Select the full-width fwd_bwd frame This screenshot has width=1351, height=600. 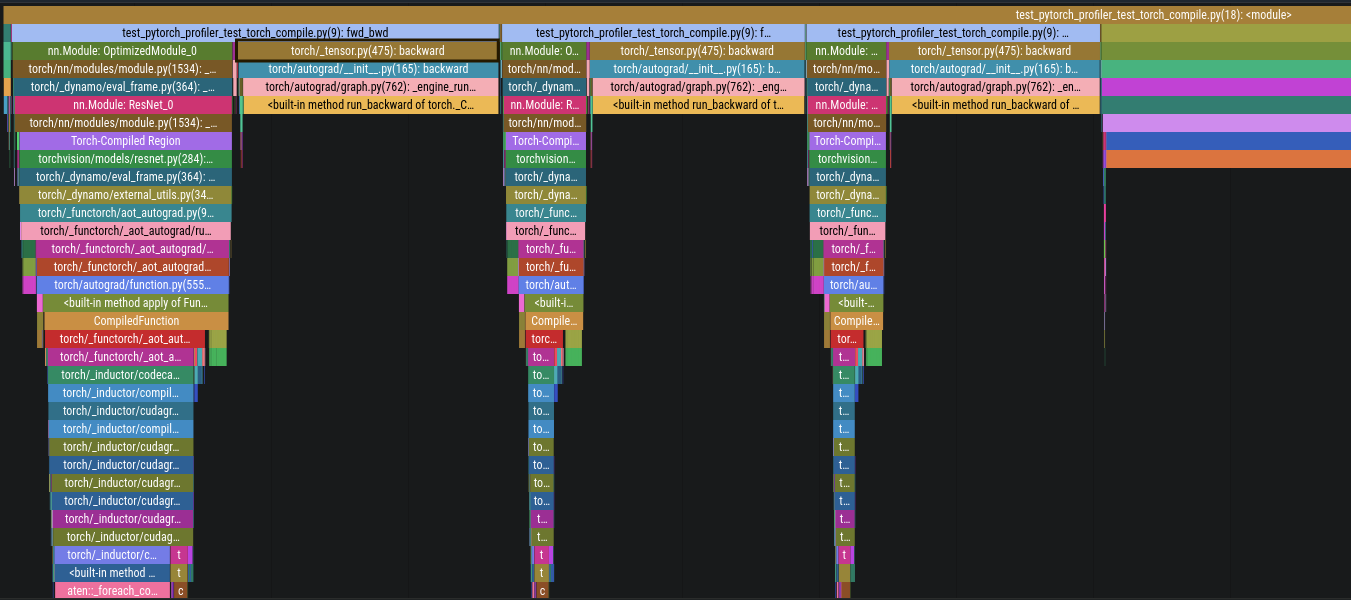[255, 33]
